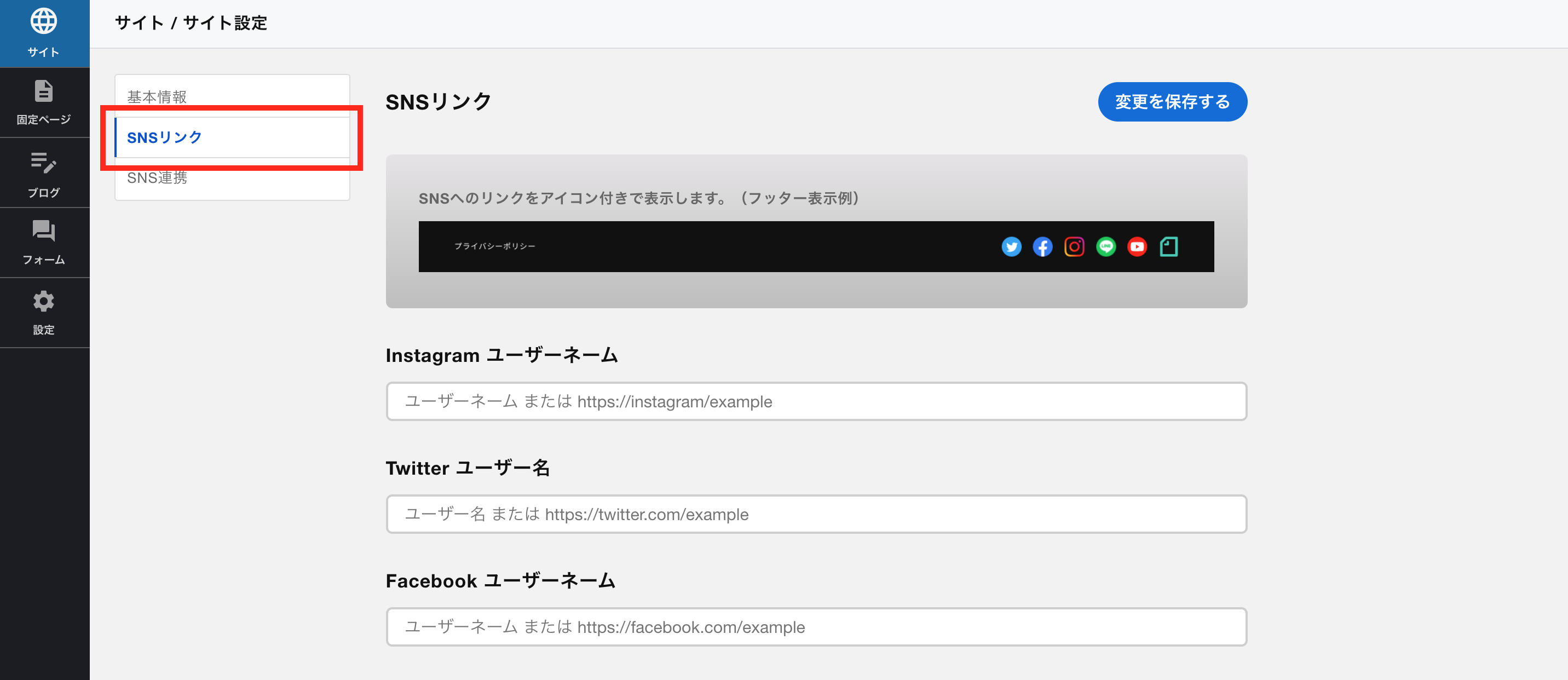Click the Instagram icon in footer preview
The width and height of the screenshot is (1568, 680).
pos(1074,246)
